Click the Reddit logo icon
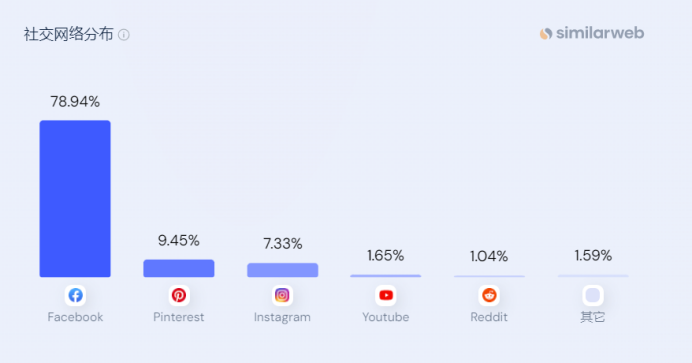Viewport: 692px width, 363px height. [489, 295]
